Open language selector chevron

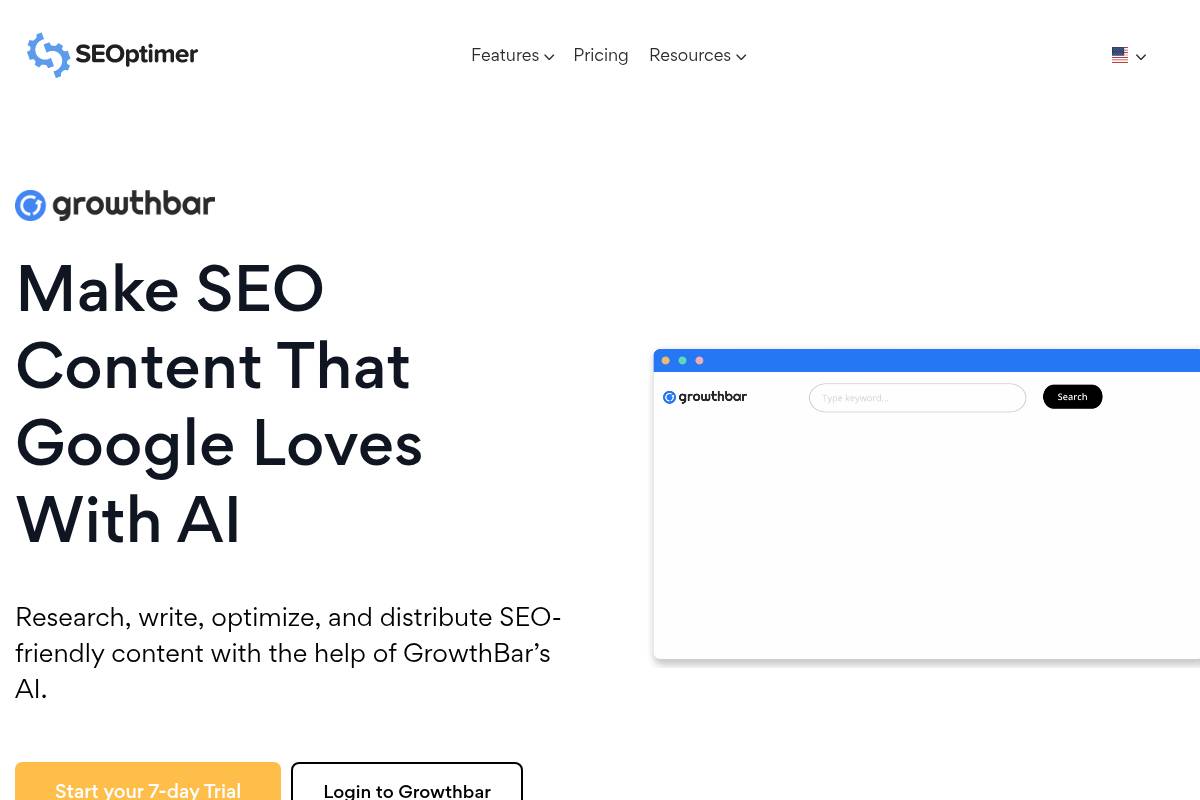(1141, 57)
